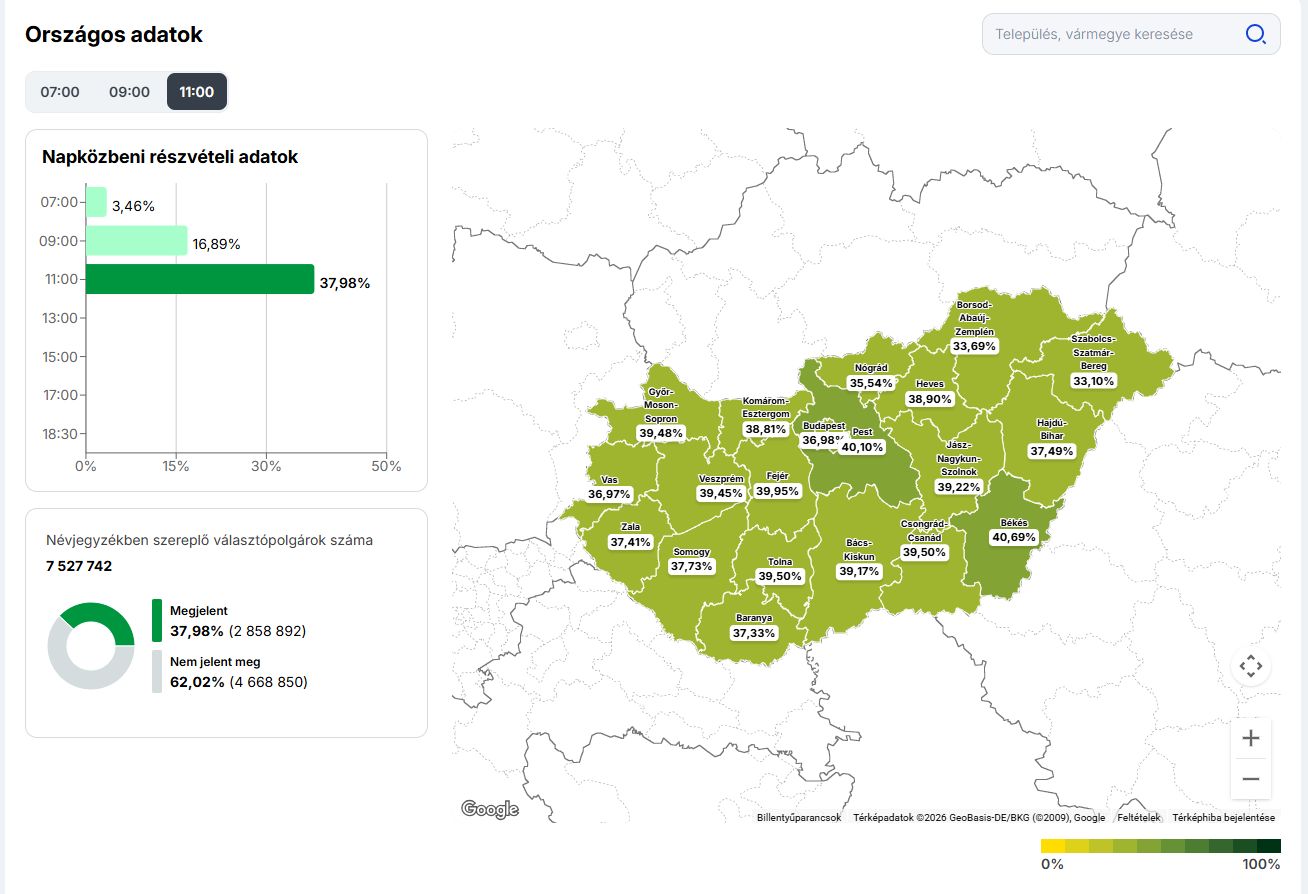The height and width of the screenshot is (894, 1308).
Task: Open the Feltételek link
Action: coord(1139,817)
